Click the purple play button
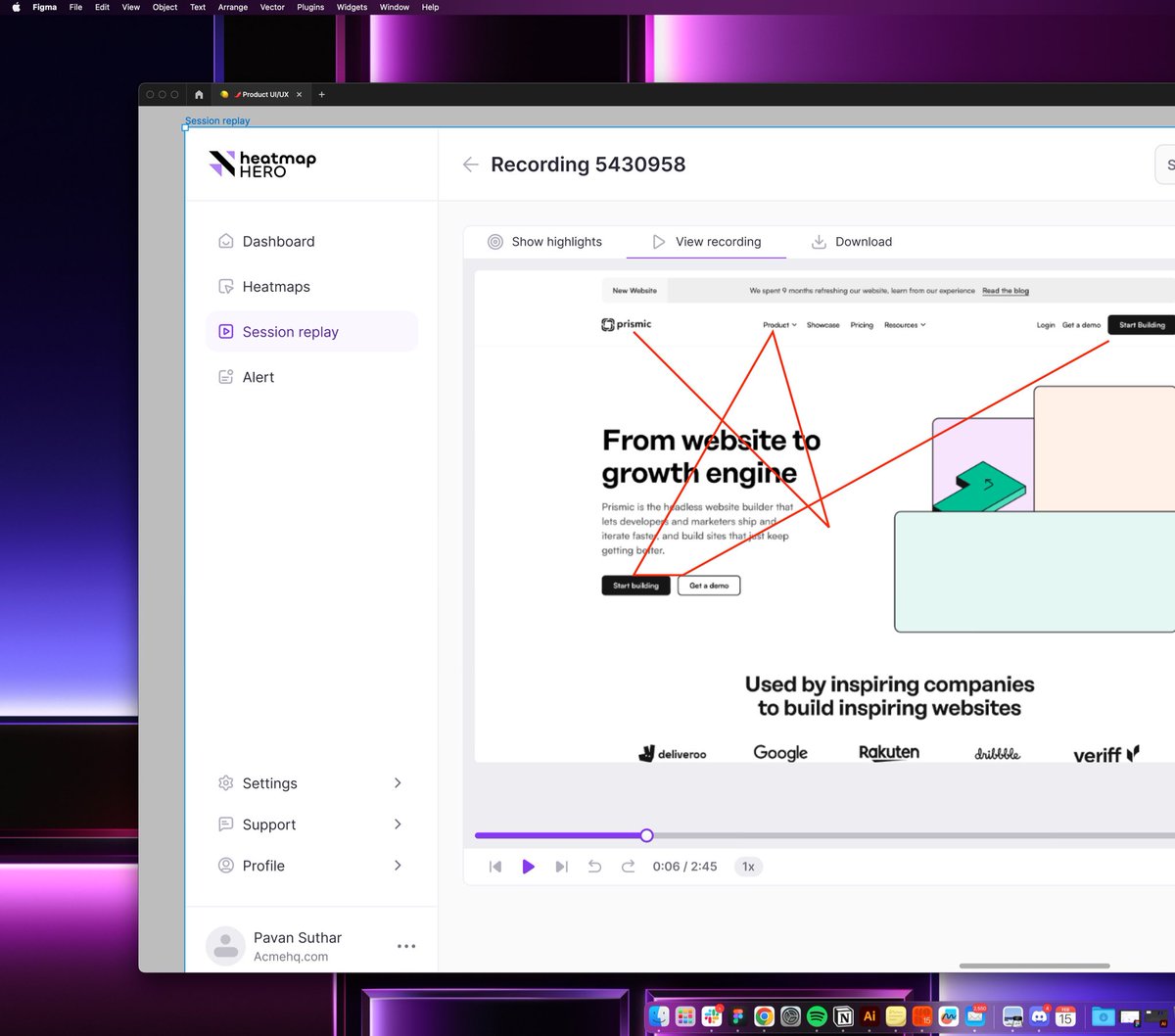 point(528,867)
